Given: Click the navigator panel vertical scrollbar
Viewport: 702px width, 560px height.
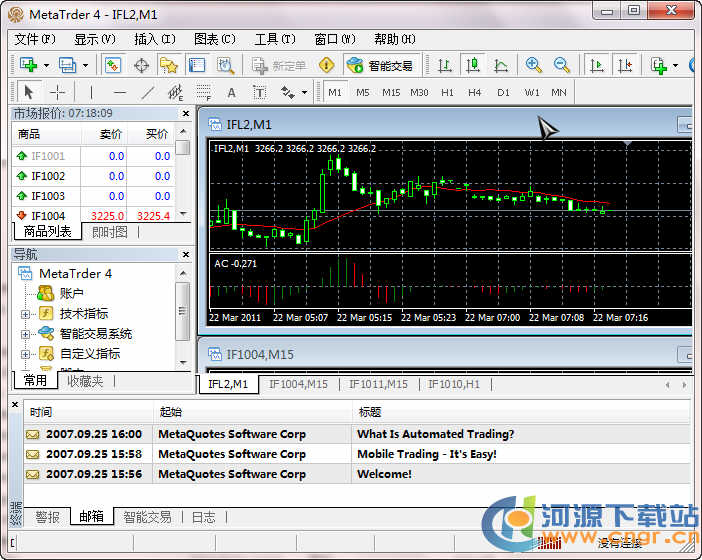Looking at the screenshot, I should click(x=182, y=310).
